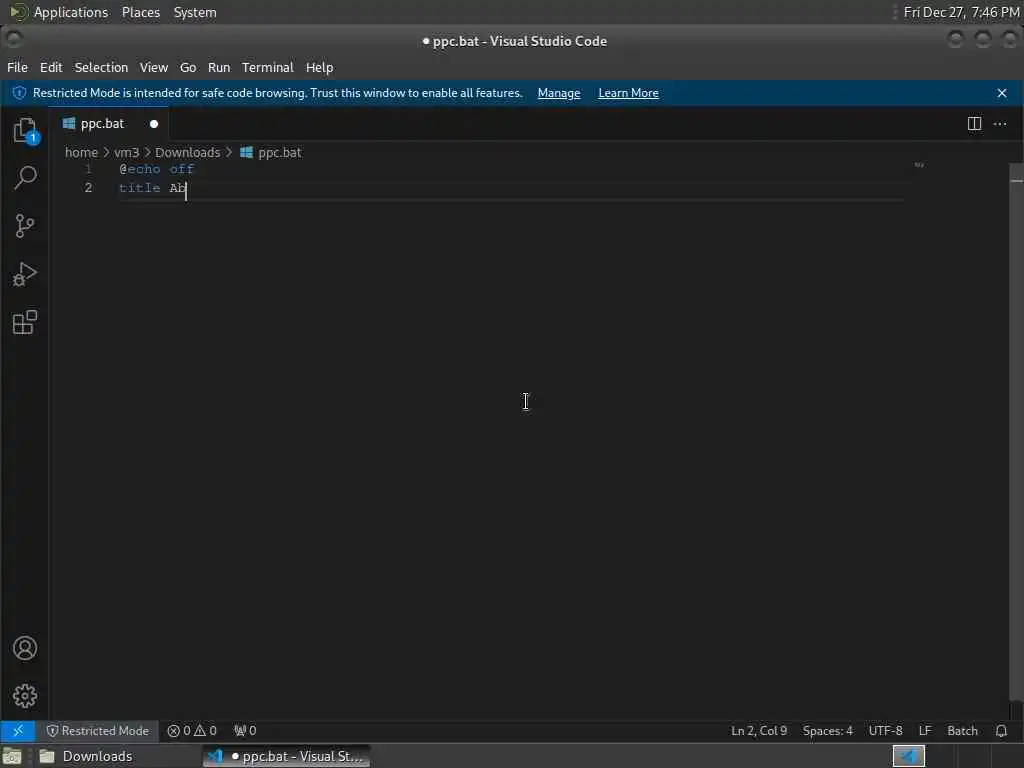Click the editor vertical scrollbar
Viewport: 1024px width, 768px height.
(1016, 431)
